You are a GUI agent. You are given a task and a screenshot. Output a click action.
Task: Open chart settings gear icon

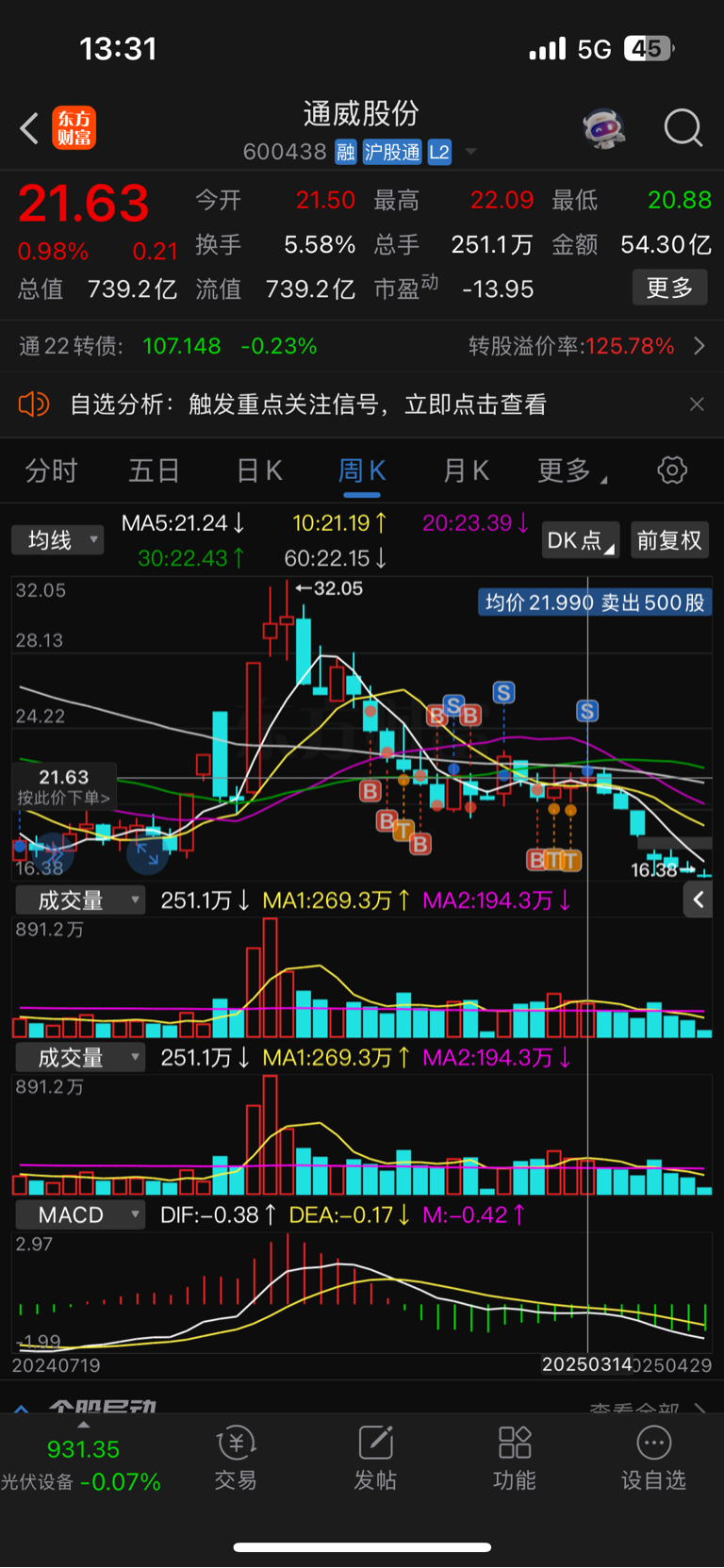click(672, 470)
